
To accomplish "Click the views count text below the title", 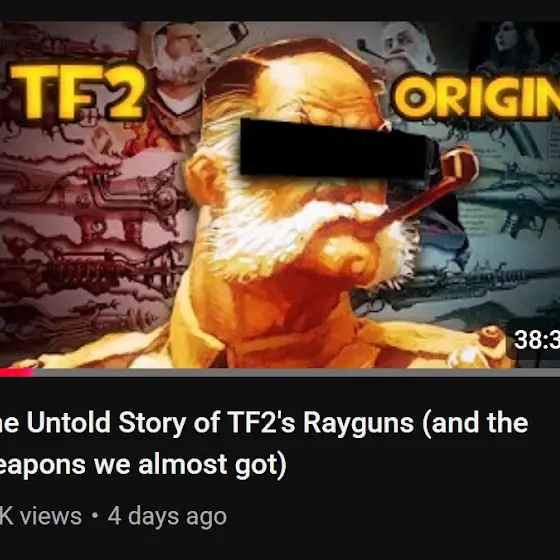I will (x=41, y=516).
